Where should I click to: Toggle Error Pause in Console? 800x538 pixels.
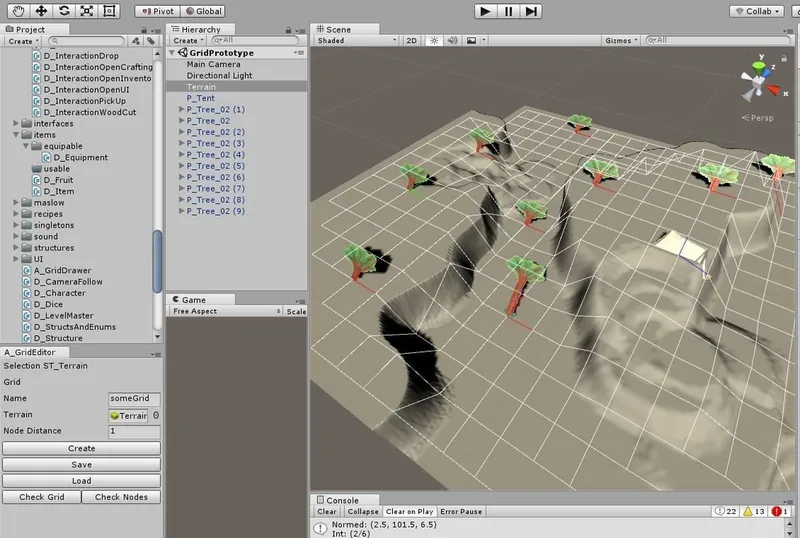tap(461, 511)
